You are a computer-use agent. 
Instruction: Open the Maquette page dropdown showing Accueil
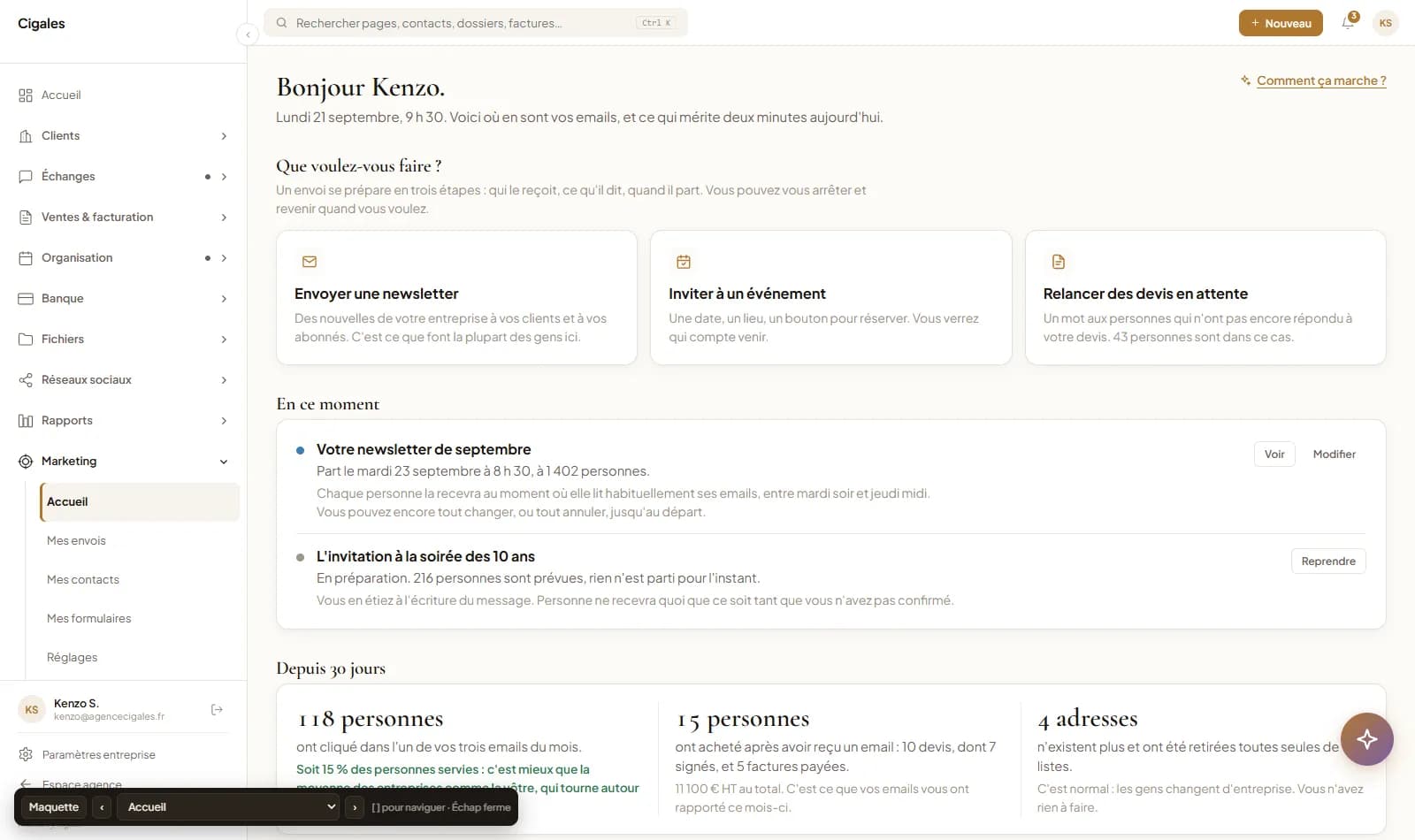pos(228,807)
